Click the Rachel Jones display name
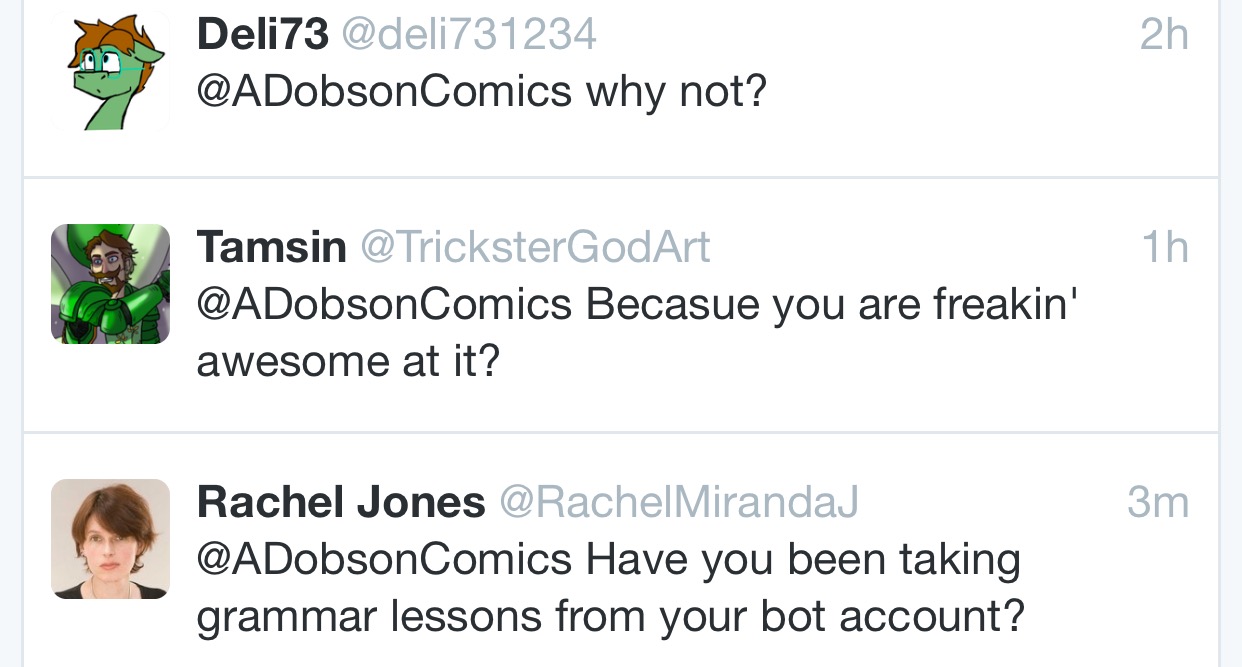1242x667 pixels. click(341, 502)
